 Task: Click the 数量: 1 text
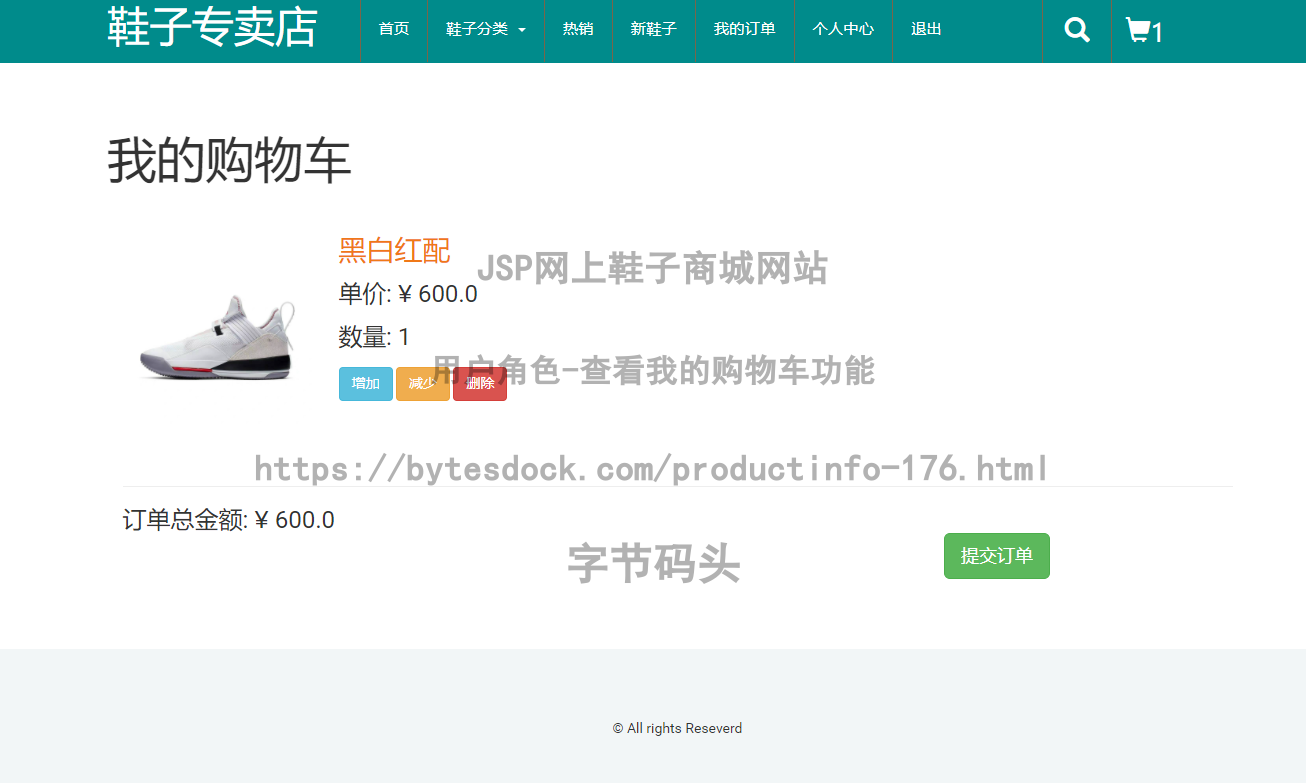coord(374,337)
